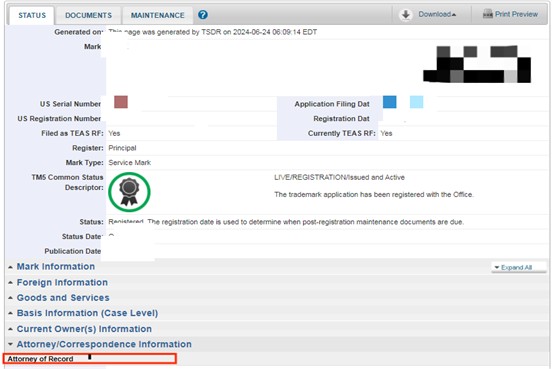Click the 'Generated on' timestamp text
The height and width of the screenshot is (369, 553).
[213, 32]
